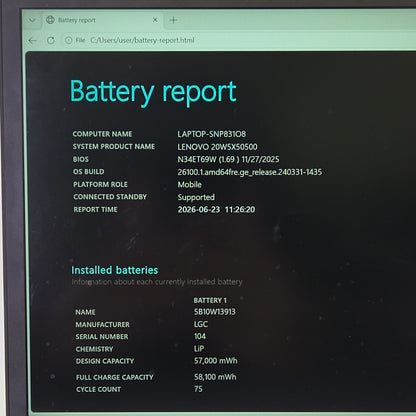Click the OS build value text
This screenshot has width=416, height=416.
(250, 172)
